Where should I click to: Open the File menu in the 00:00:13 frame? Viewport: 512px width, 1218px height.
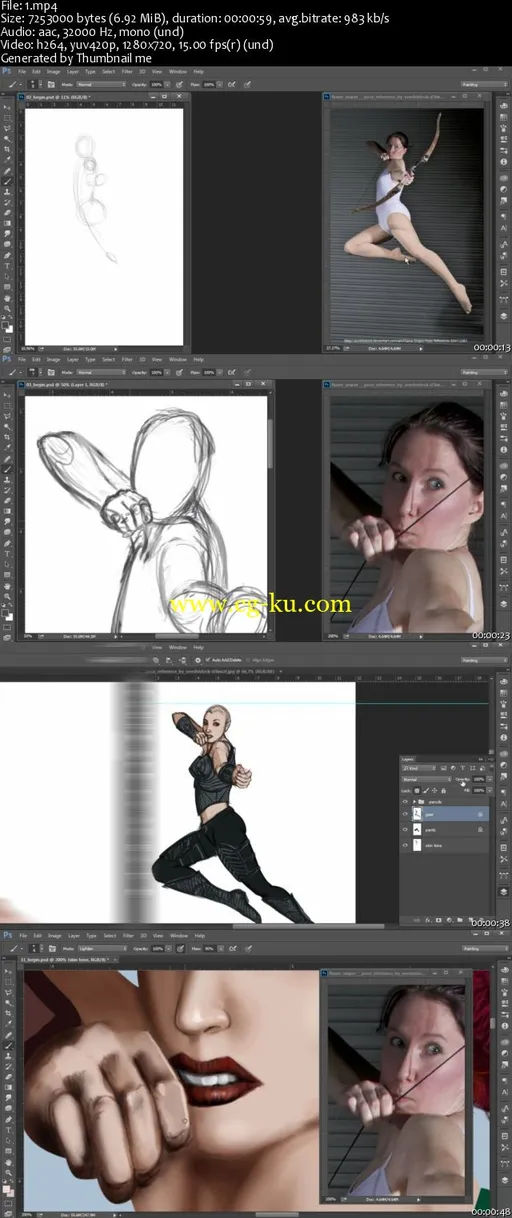(x=23, y=72)
